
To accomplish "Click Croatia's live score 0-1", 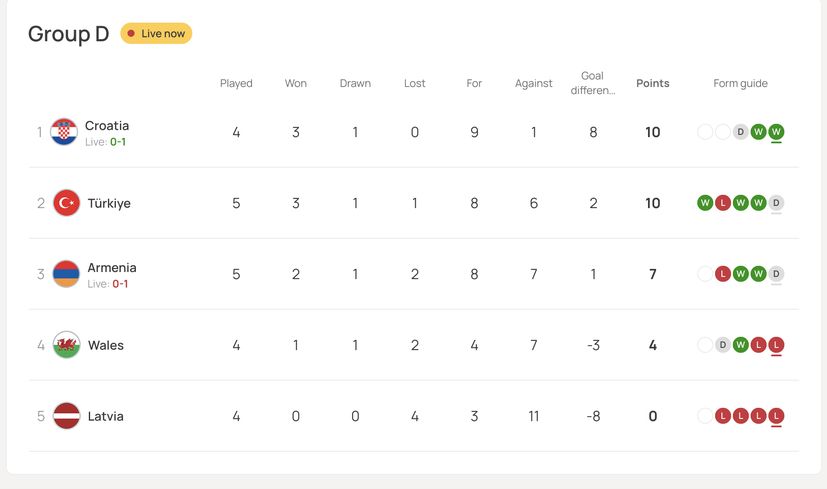I will 118,142.
